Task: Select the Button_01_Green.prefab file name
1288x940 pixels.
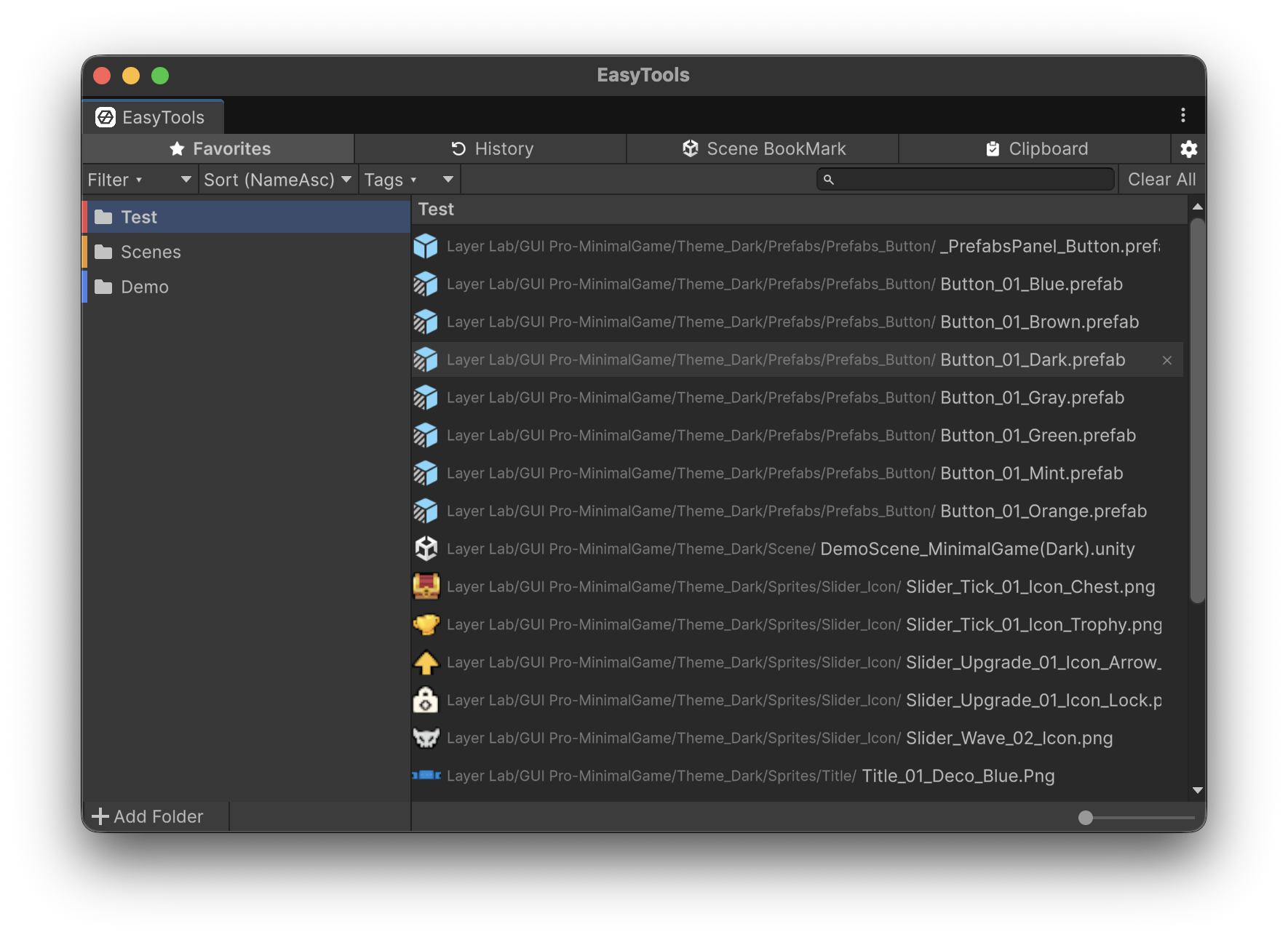Action: [1038, 435]
